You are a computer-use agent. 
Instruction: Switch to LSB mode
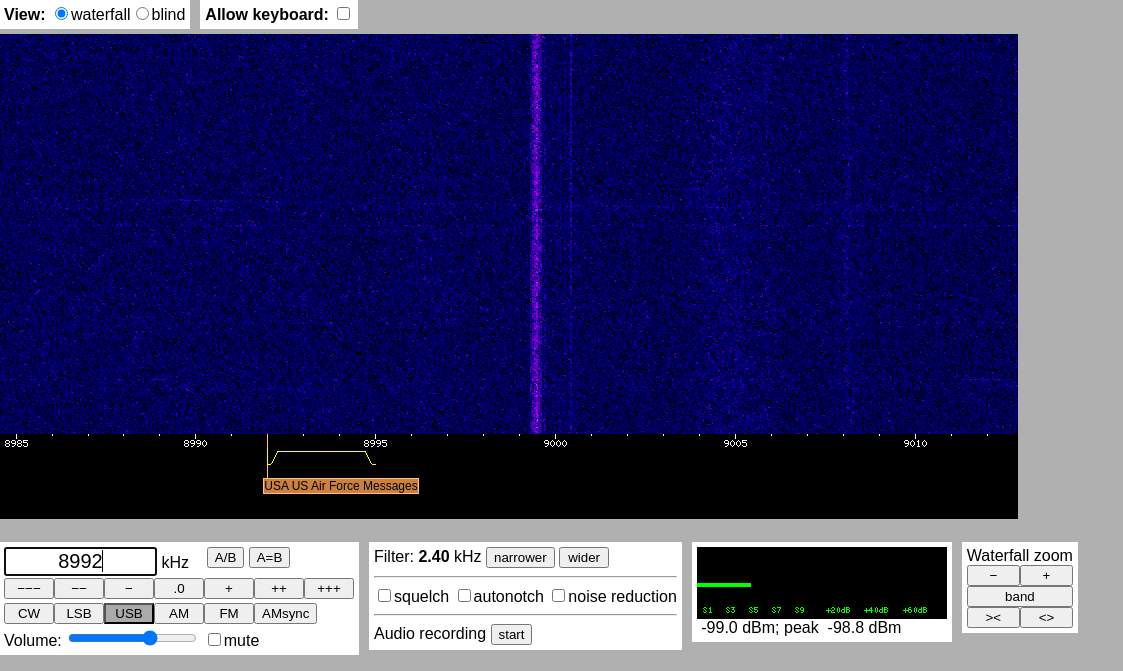click(79, 614)
